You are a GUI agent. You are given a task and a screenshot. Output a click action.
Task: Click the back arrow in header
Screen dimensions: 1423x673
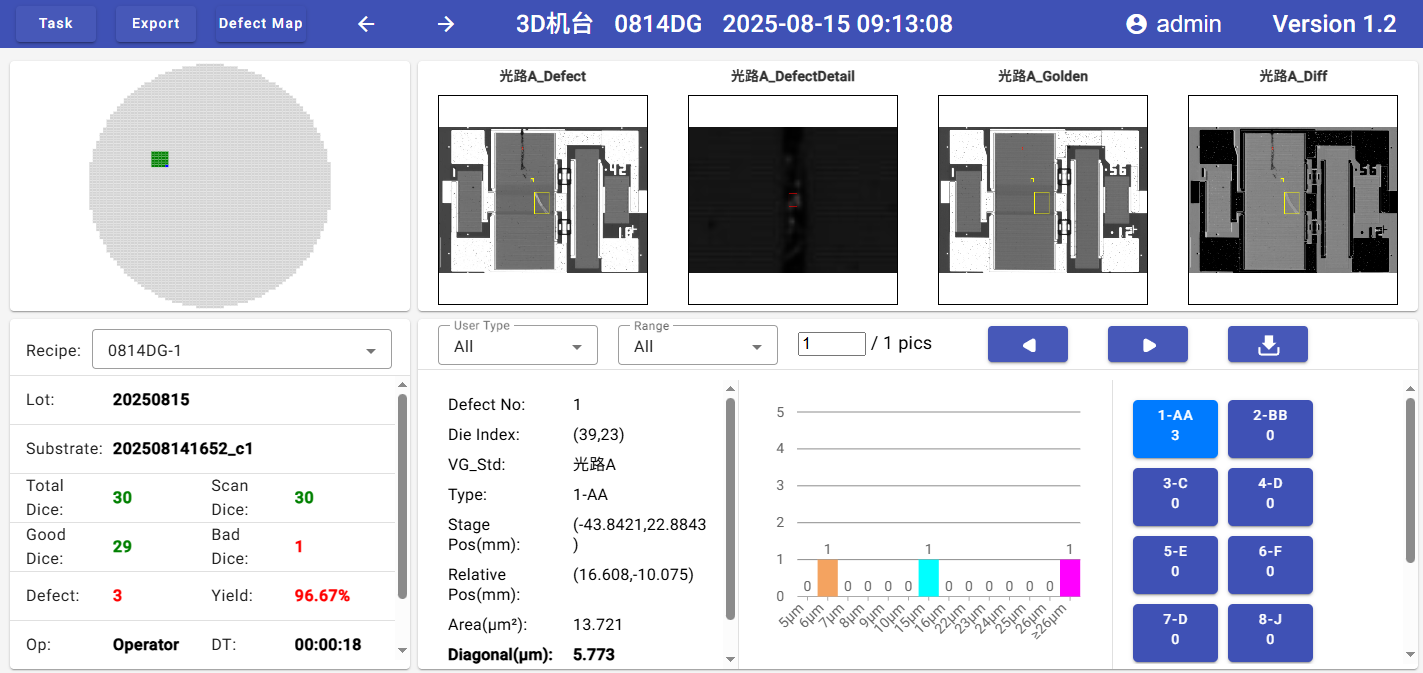(366, 24)
